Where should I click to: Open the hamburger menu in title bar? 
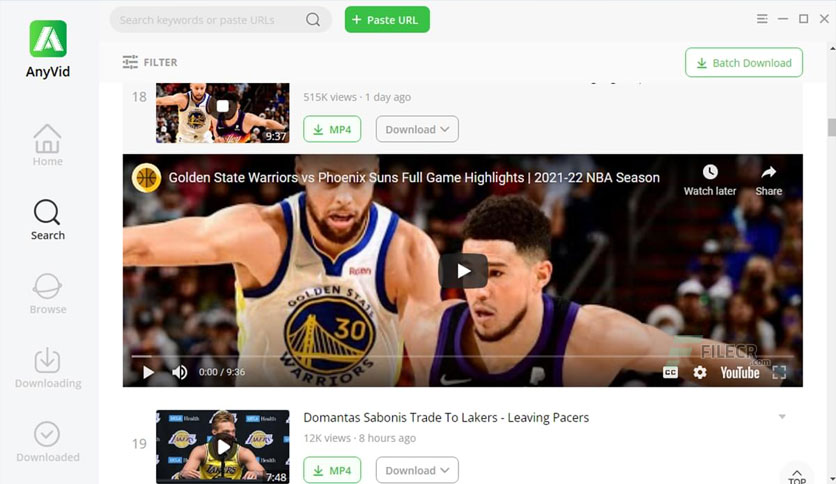point(762,19)
